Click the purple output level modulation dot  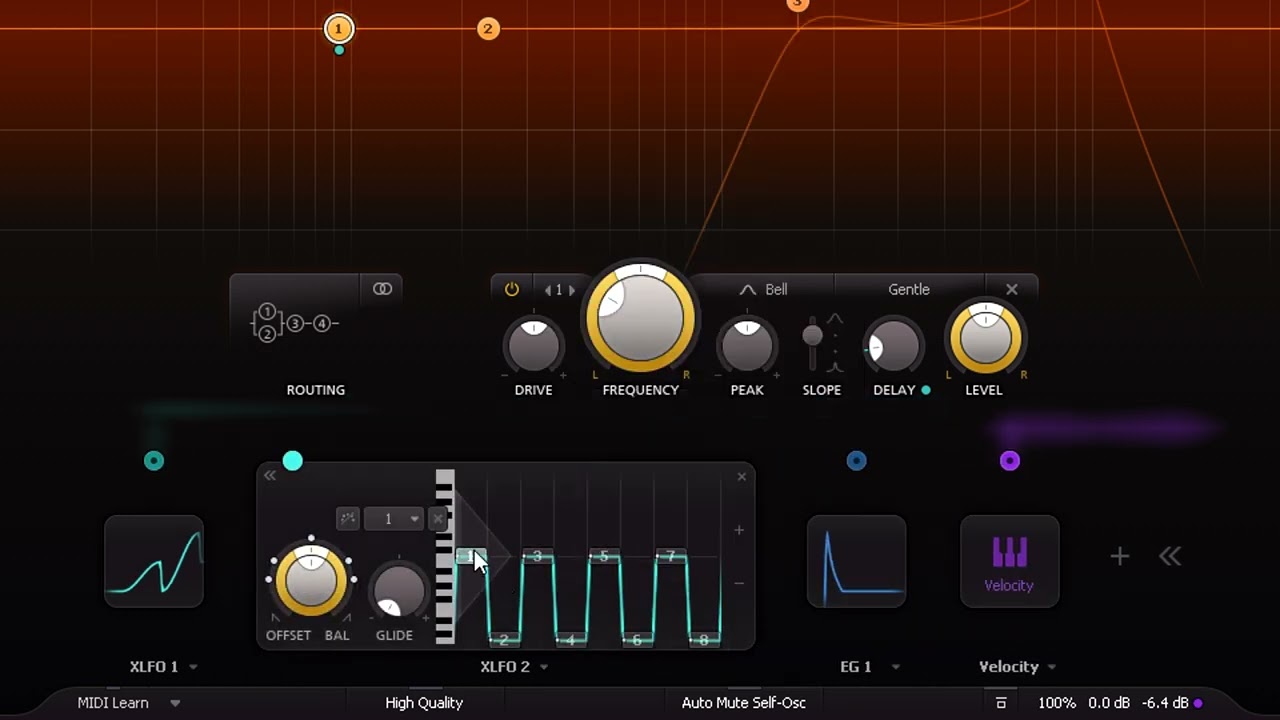click(x=1199, y=703)
